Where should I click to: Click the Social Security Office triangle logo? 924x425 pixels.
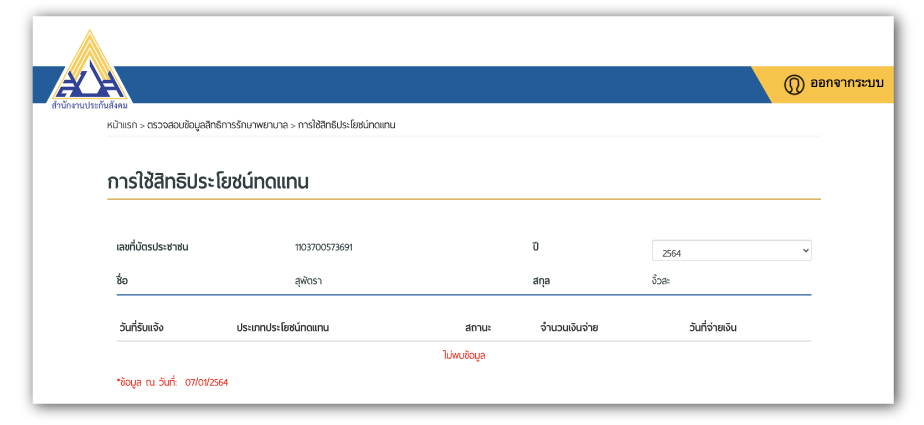click(88, 70)
